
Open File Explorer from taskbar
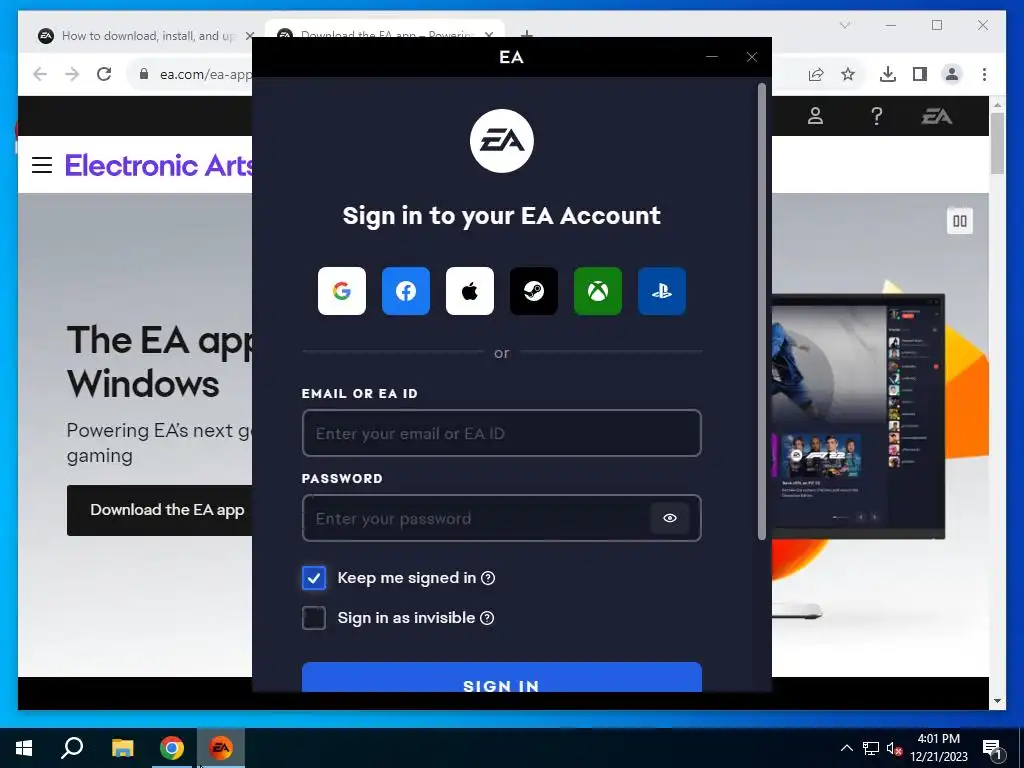[x=122, y=748]
